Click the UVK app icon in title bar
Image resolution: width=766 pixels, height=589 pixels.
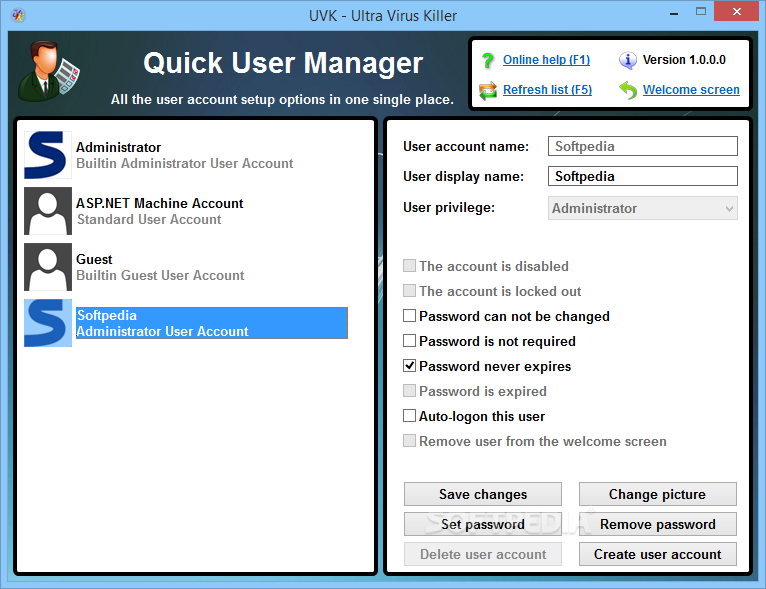pyautogui.click(x=19, y=16)
